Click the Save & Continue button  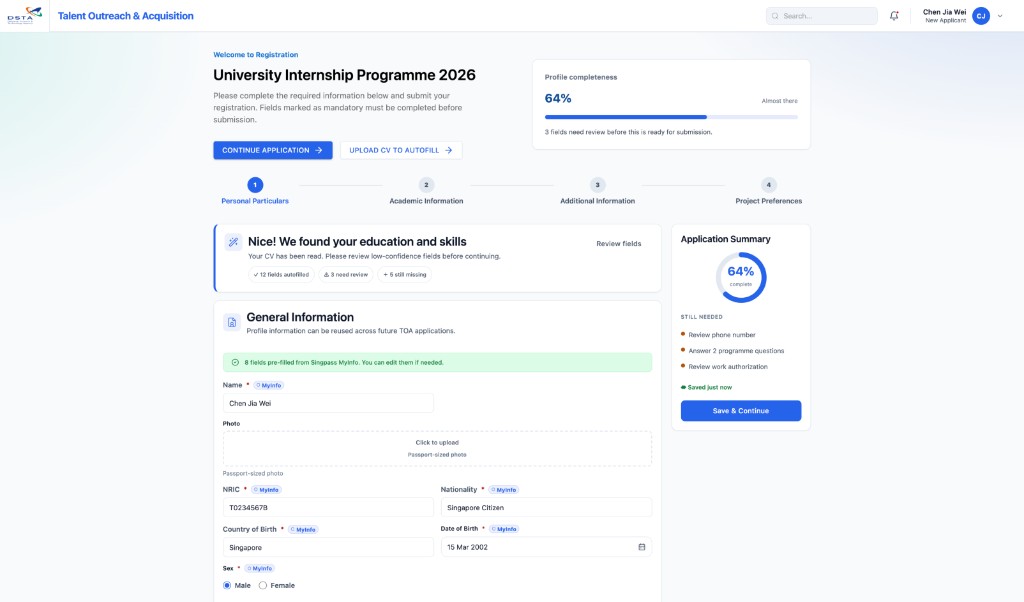(x=741, y=411)
